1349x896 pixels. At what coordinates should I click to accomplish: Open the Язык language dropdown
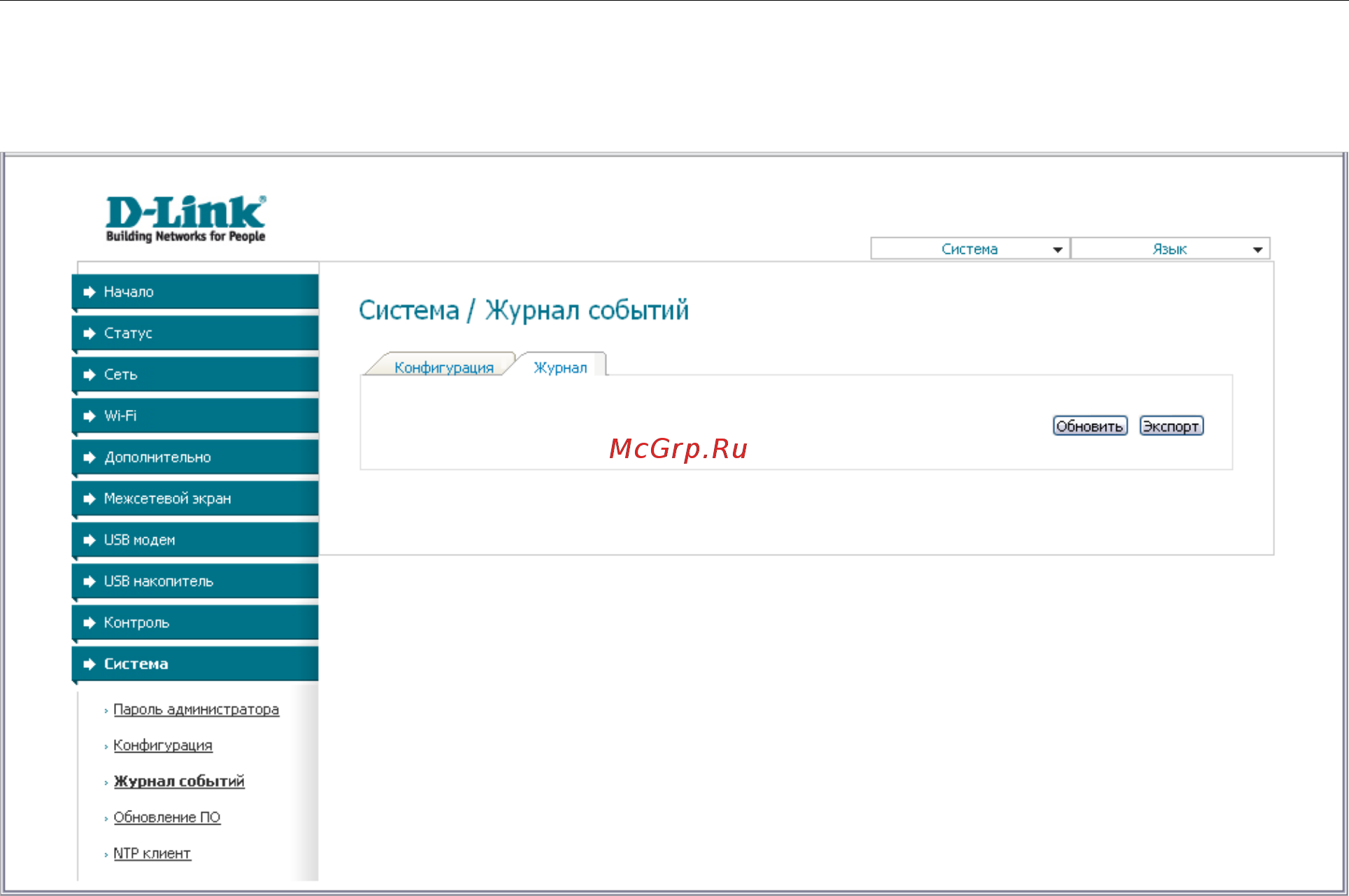point(1171,249)
